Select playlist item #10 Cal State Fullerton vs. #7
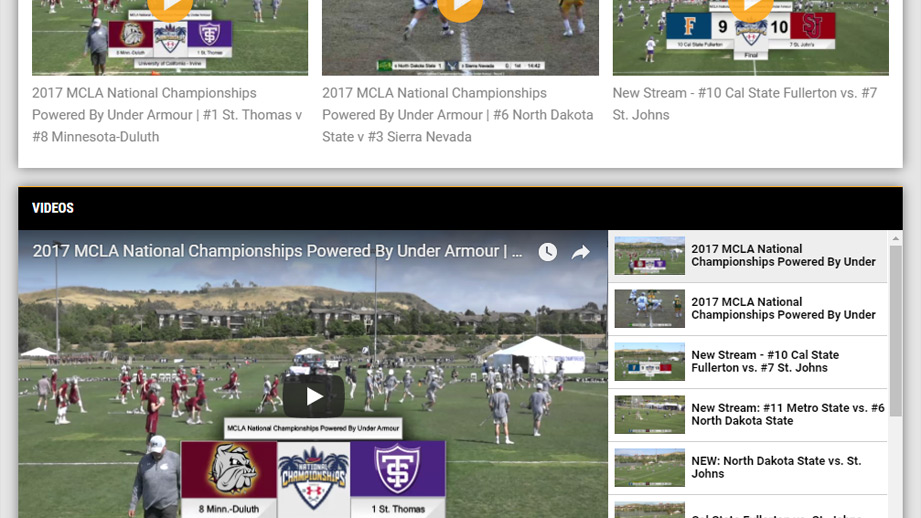921x518 pixels. [x=748, y=362]
